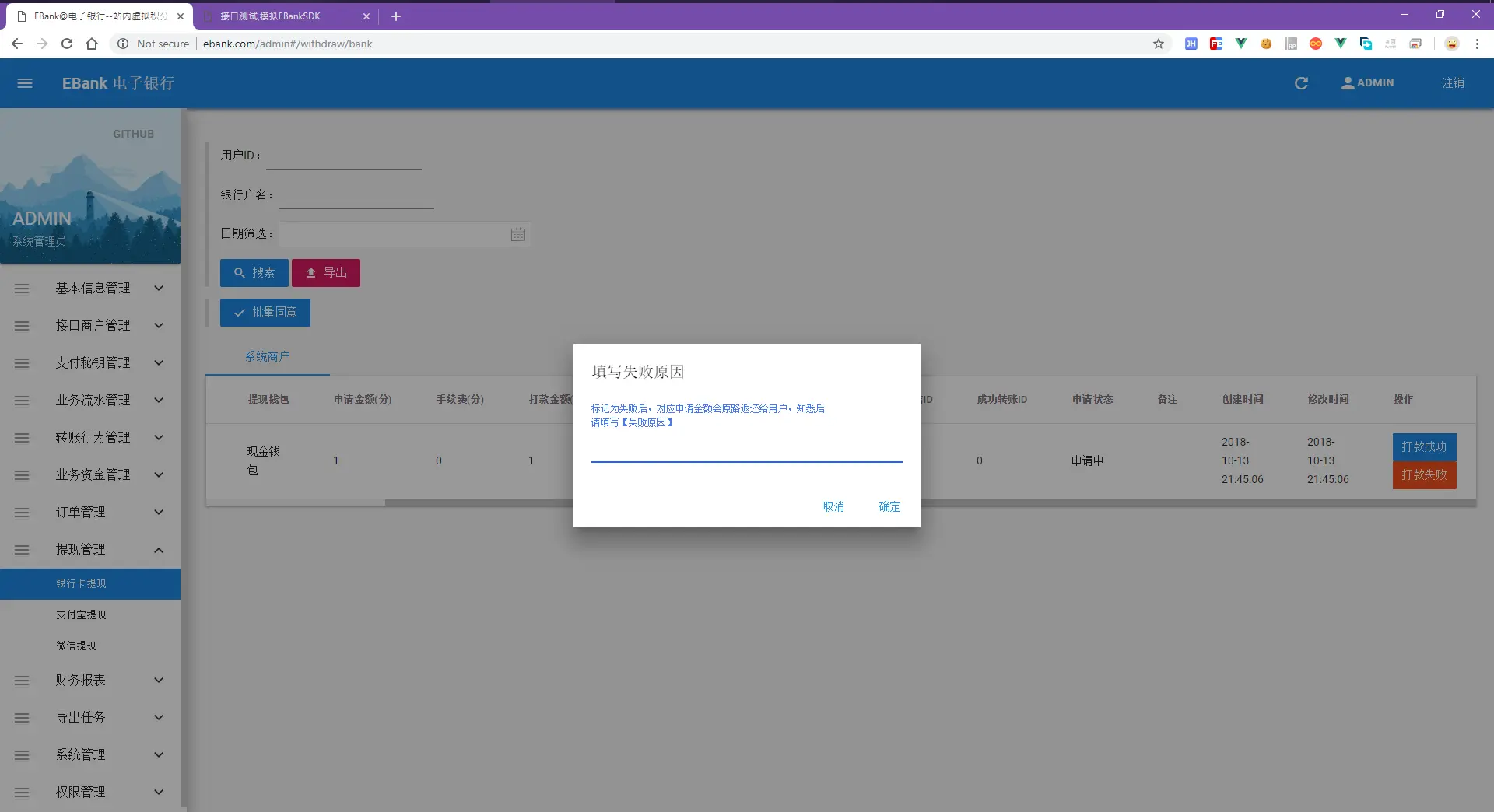Click the 银行户名 input field
Viewport: 1494px width, 812px height.
click(356, 196)
